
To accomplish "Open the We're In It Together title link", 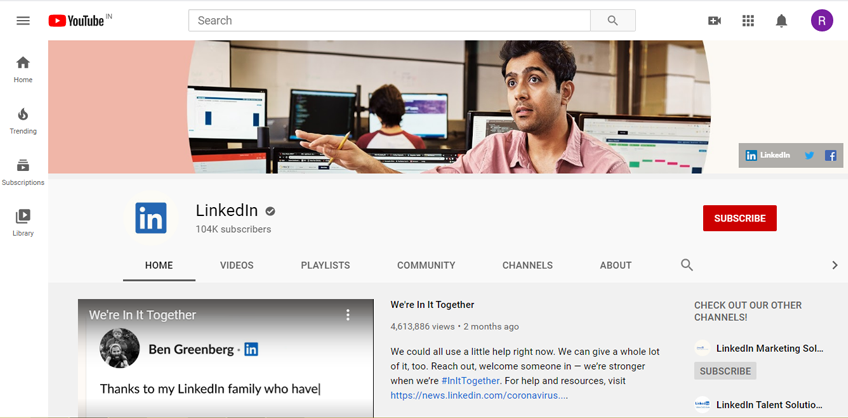I will (x=432, y=305).
